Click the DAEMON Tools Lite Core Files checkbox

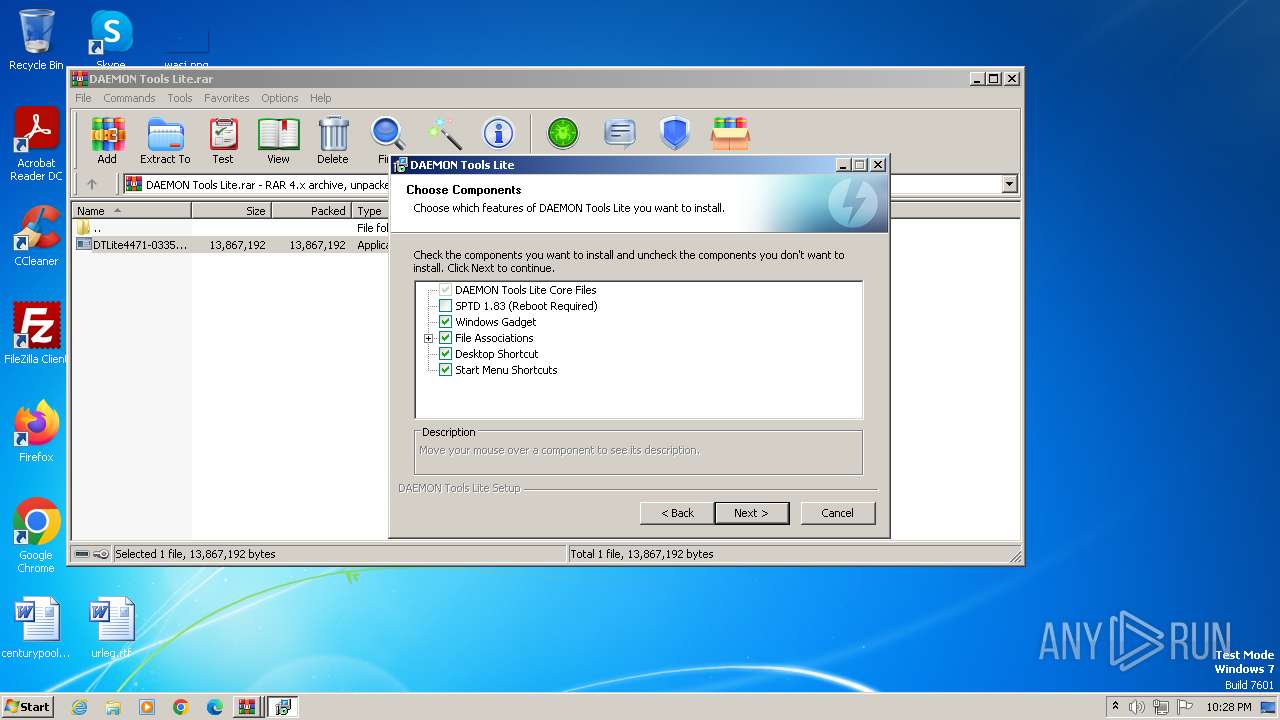(446, 290)
